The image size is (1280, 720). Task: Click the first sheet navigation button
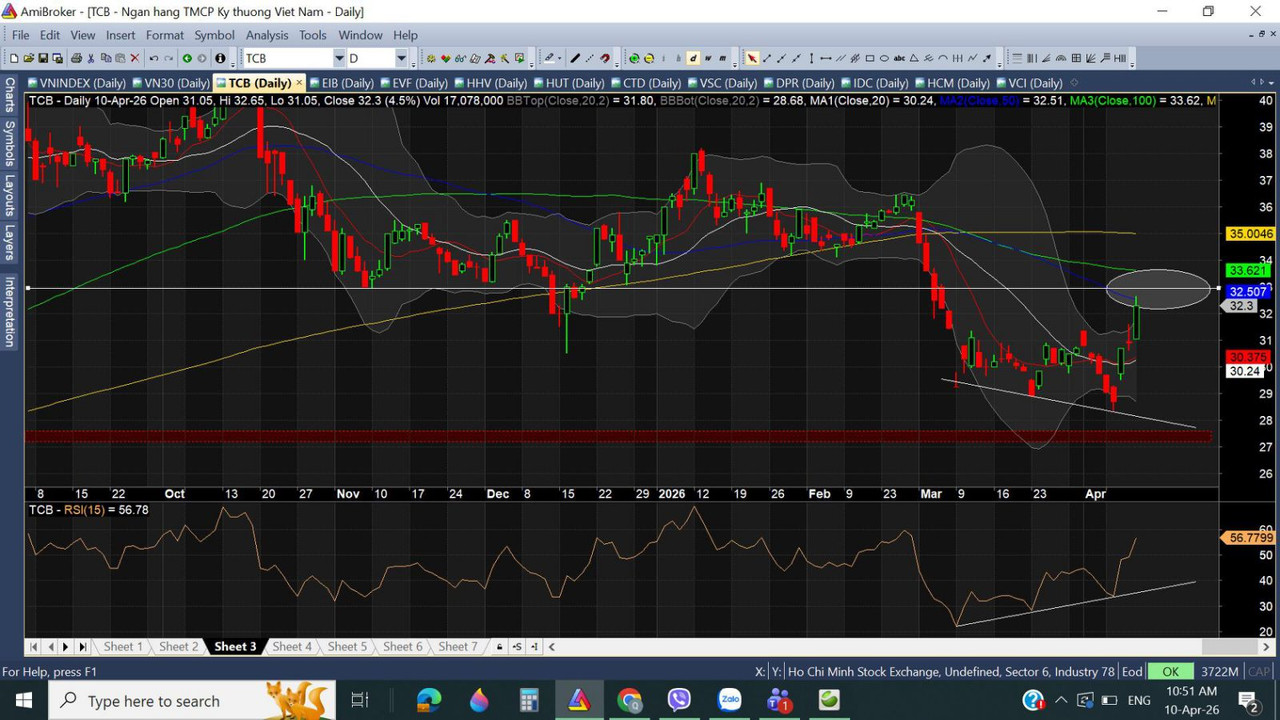point(35,647)
